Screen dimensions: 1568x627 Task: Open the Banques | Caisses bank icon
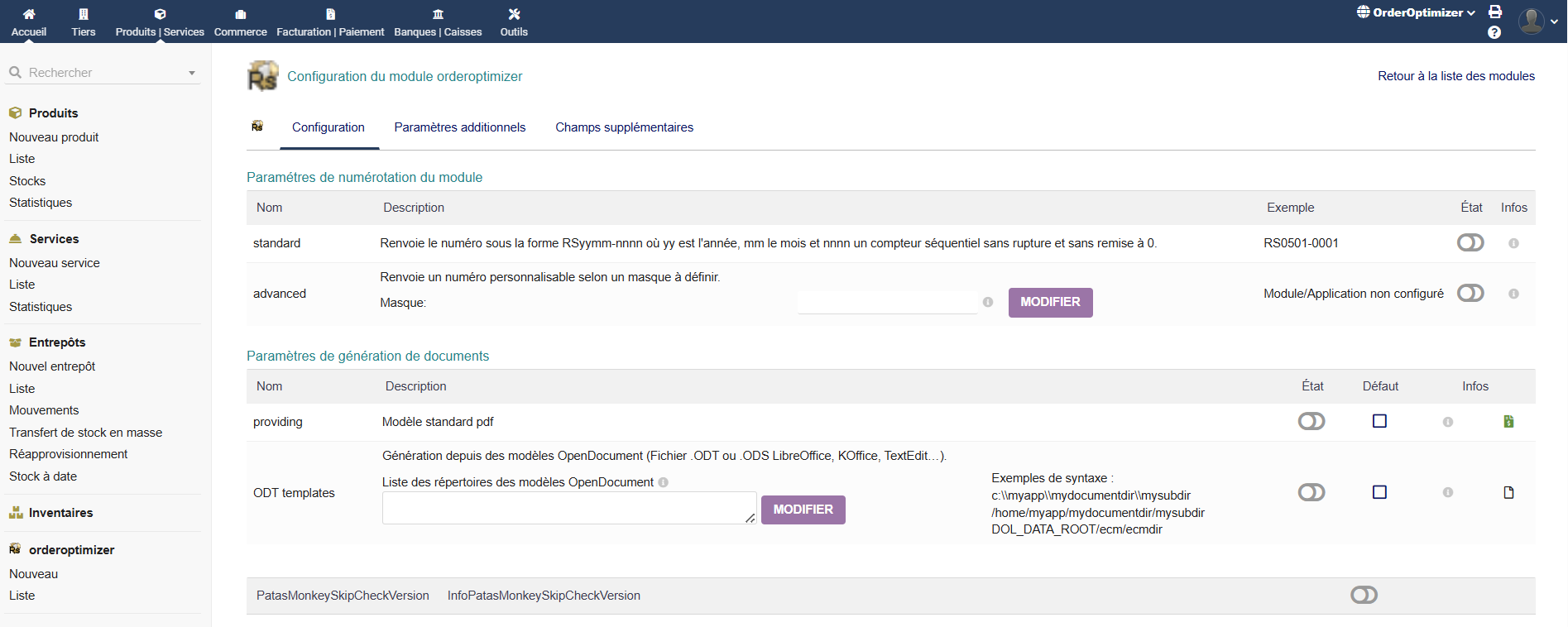point(438,14)
